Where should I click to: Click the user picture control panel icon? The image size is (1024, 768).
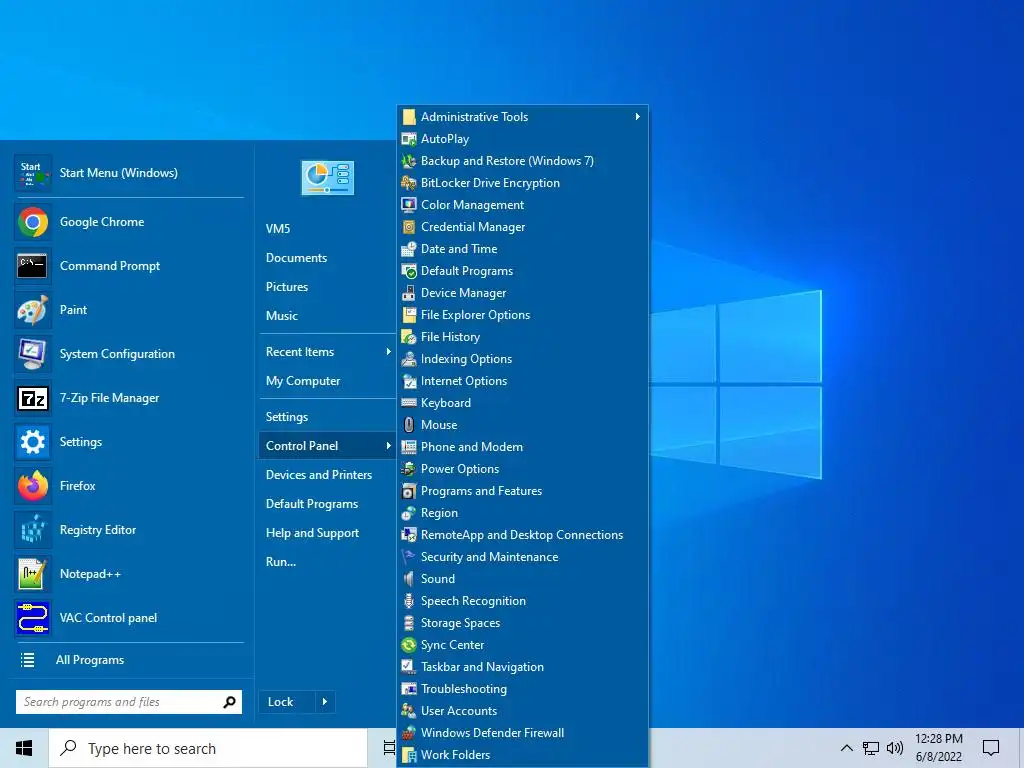(328, 178)
